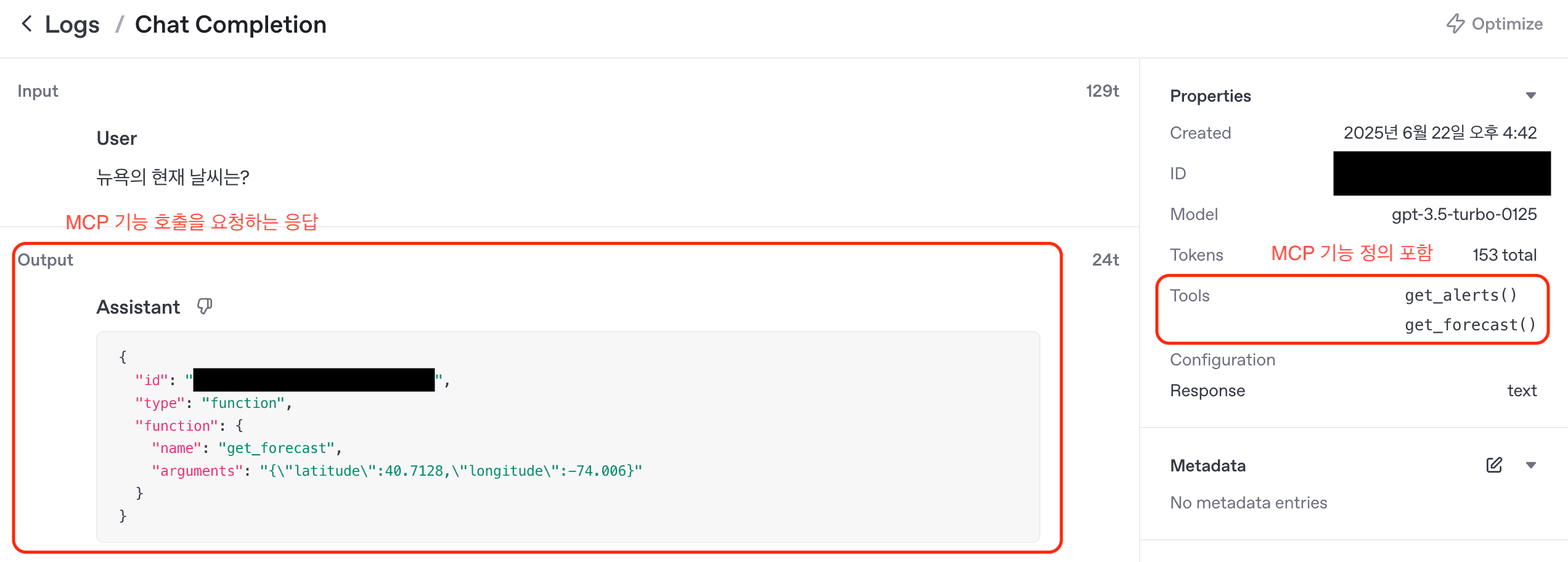Viewport: 1568px width, 562px height.
Task: Select get_forecast() tool entry
Action: (1471, 325)
